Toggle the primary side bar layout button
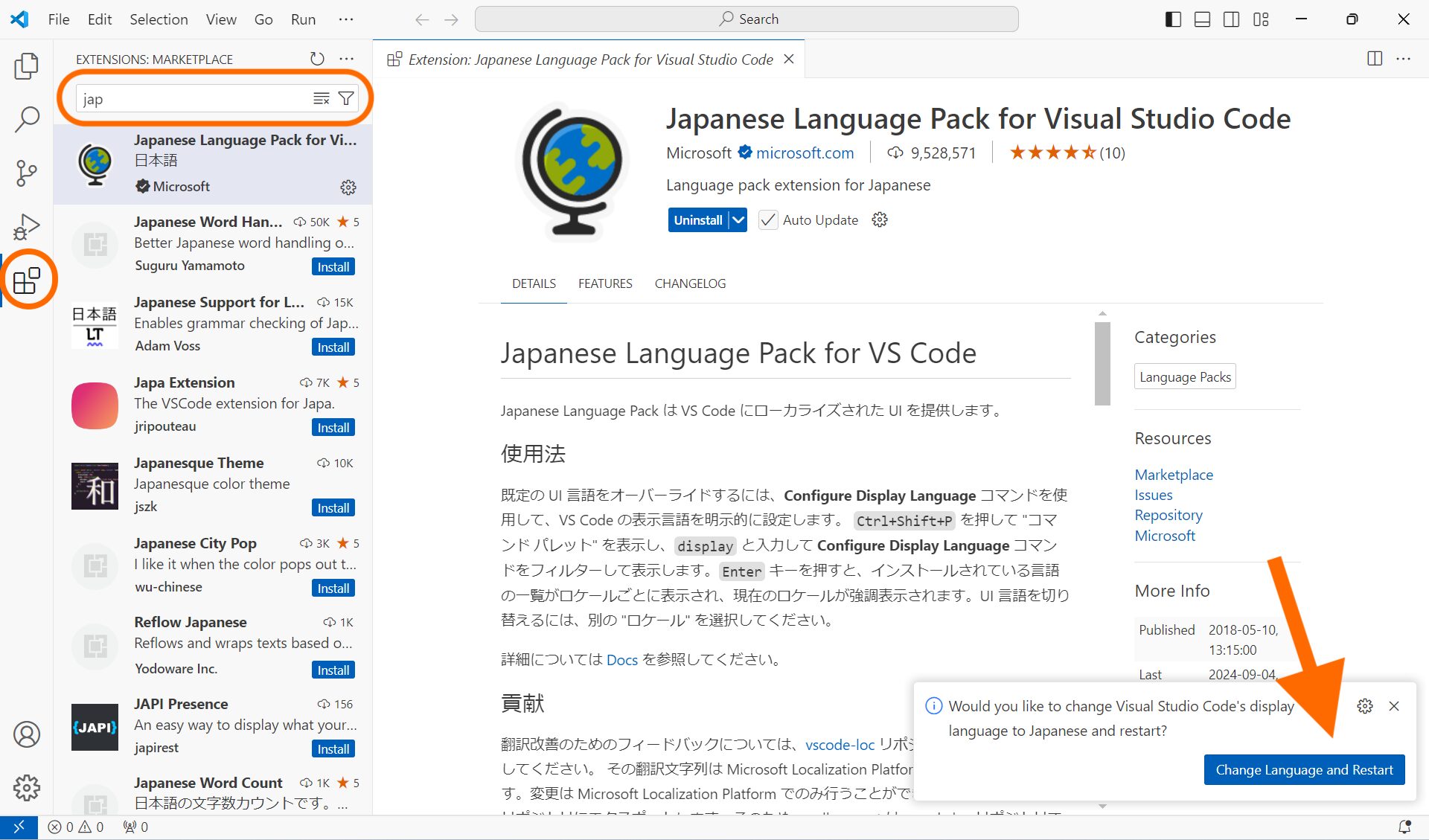The image size is (1429, 840). pyautogui.click(x=1173, y=19)
